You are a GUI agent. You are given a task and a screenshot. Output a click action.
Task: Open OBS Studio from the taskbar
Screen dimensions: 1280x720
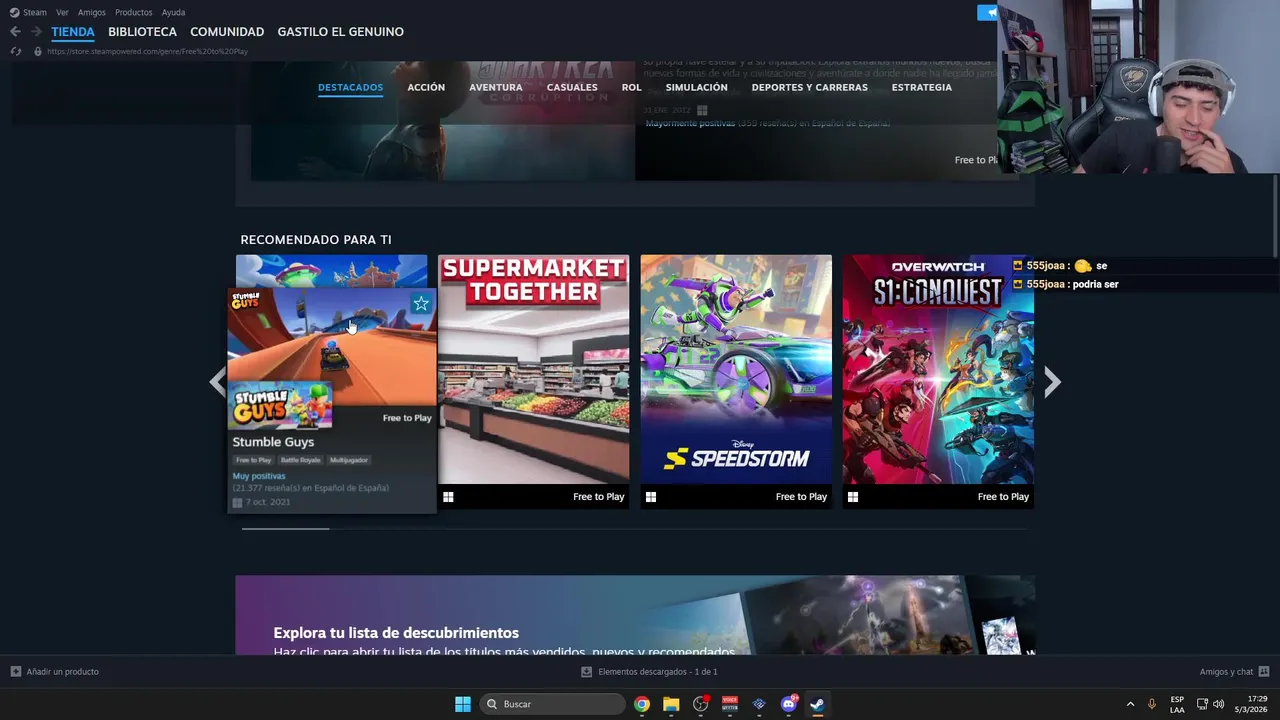pos(701,704)
